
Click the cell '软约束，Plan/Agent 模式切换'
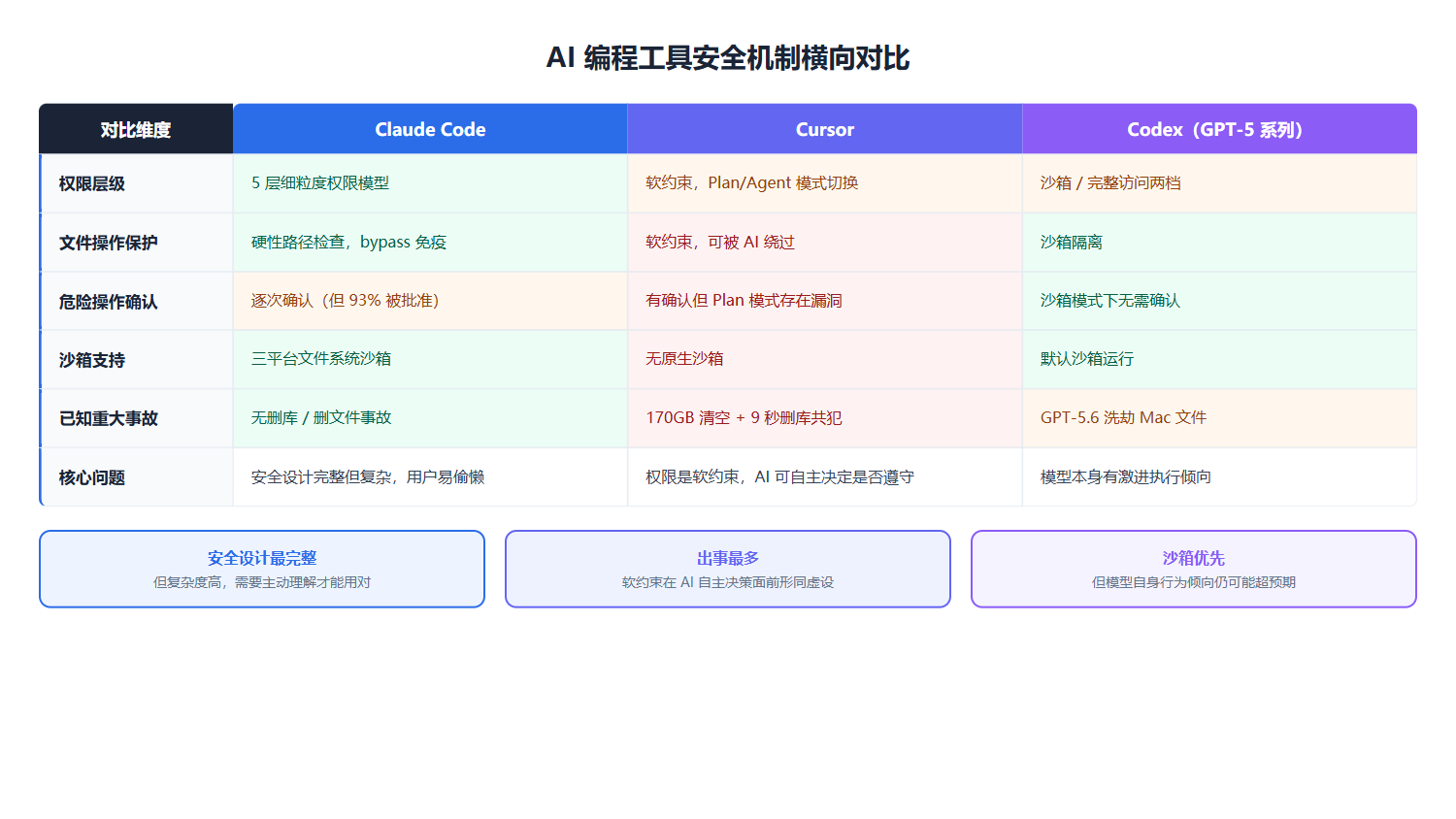[x=825, y=183]
